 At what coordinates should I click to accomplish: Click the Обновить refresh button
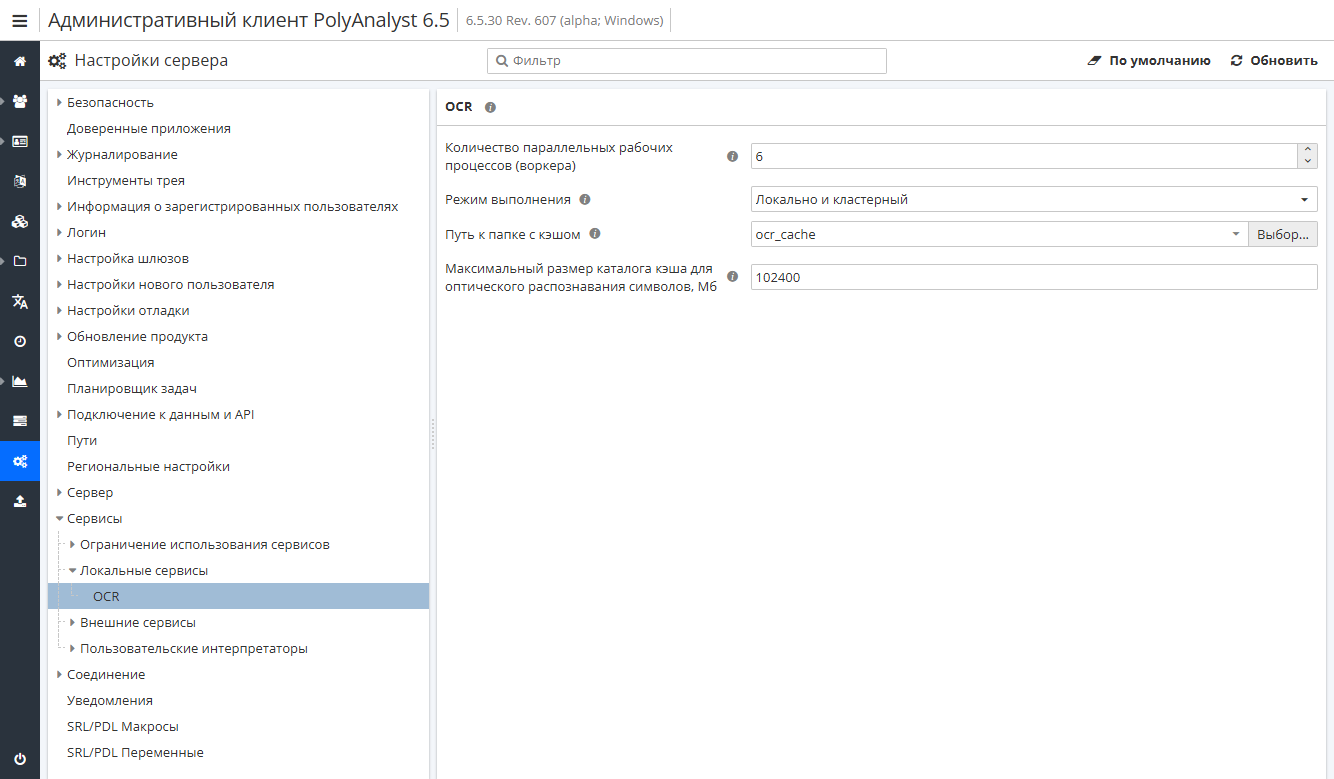1274,61
